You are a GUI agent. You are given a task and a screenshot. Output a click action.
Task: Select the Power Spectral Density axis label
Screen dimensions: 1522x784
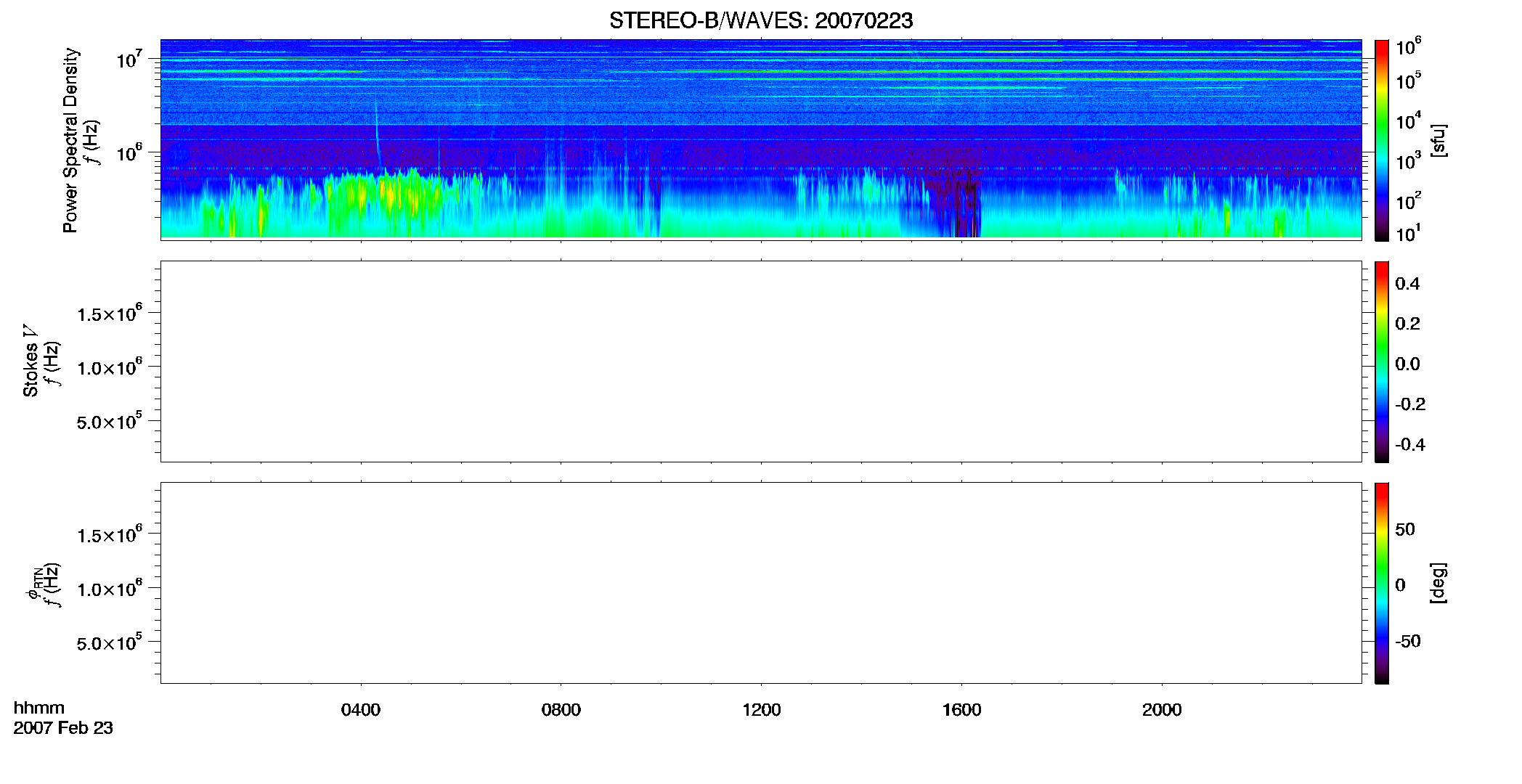pos(70,140)
